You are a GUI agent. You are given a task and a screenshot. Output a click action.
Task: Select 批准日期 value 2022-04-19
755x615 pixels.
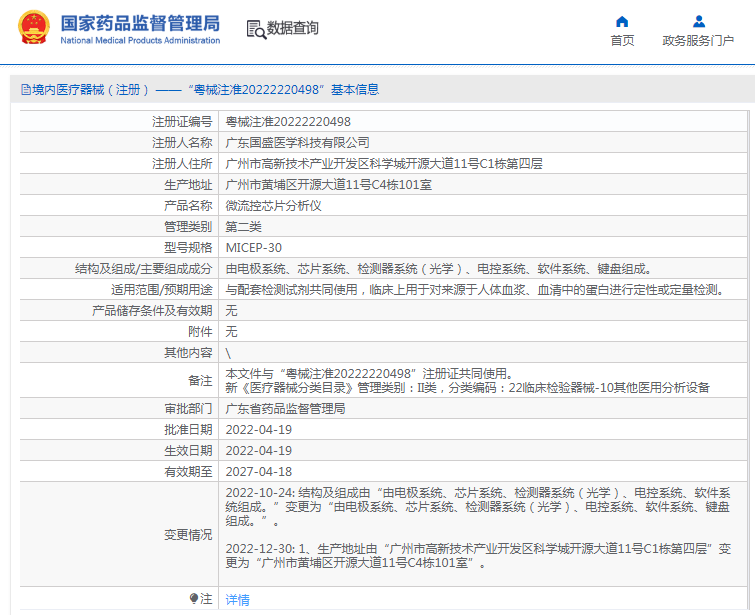(x=259, y=430)
